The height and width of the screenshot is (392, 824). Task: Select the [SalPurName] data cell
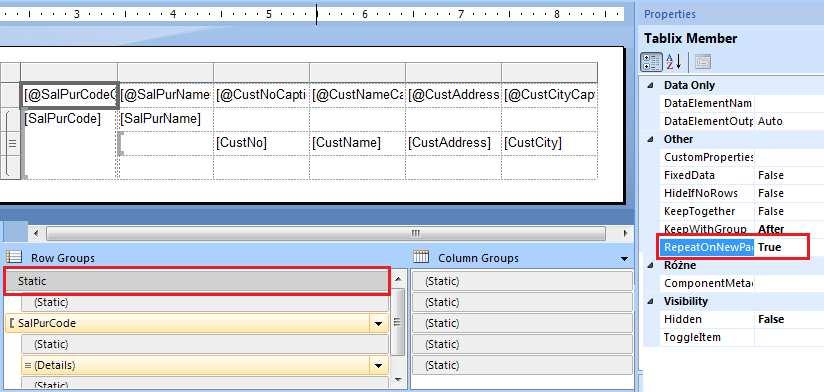pyautogui.click(x=166, y=119)
